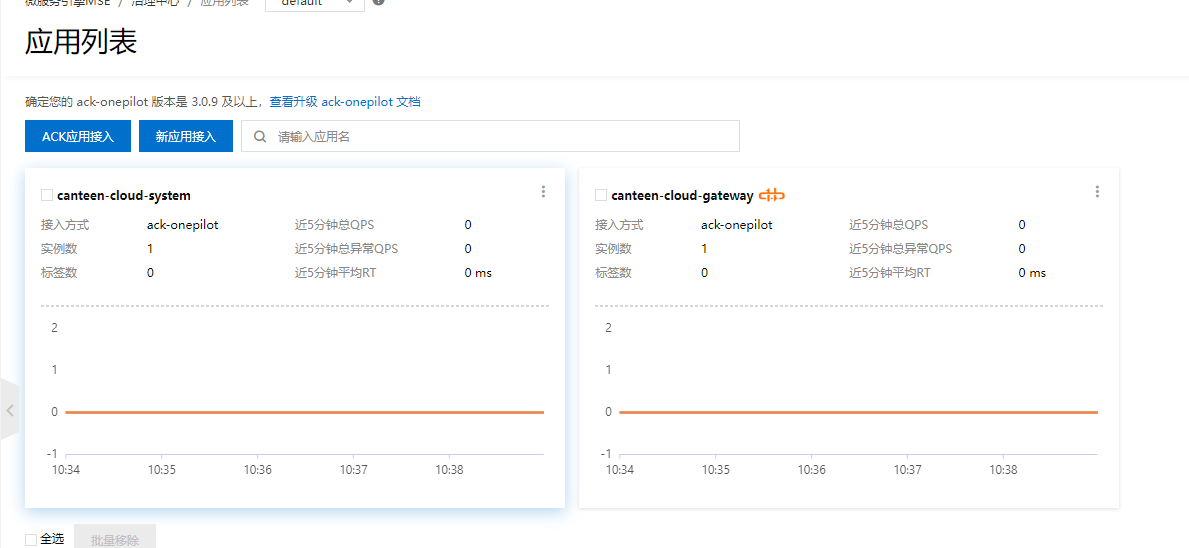
Task: Click the help icon beside namespace dropdown
Action: click(x=379, y=2)
